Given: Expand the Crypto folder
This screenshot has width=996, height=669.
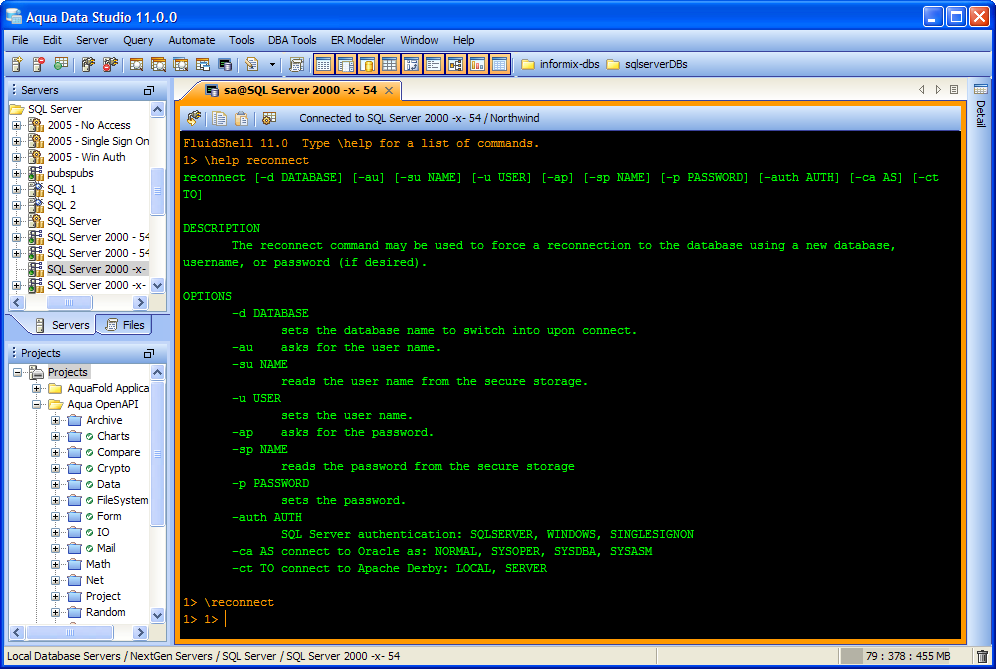Looking at the screenshot, I should [56, 468].
